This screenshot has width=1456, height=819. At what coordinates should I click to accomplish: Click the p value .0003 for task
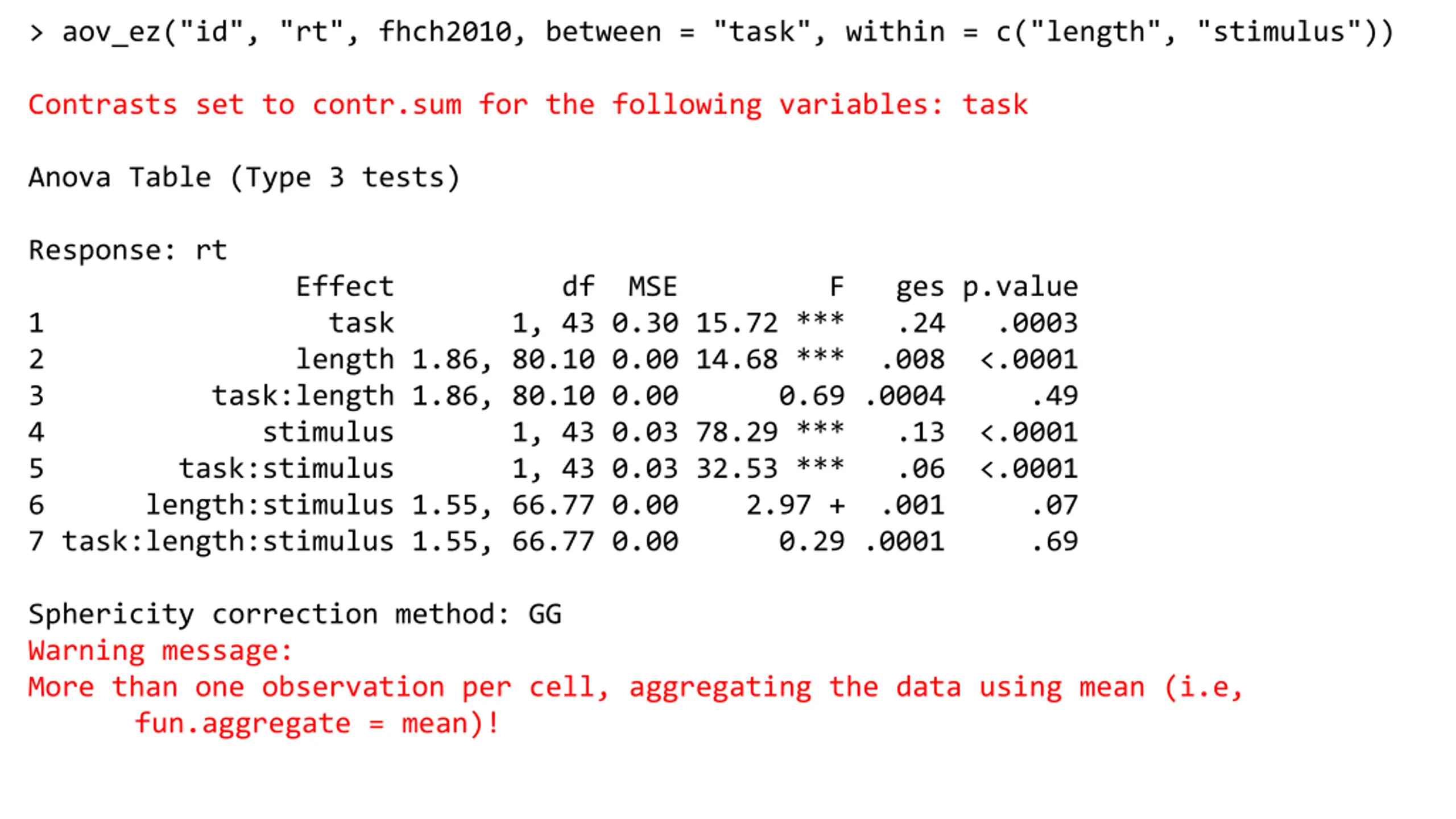[1037, 323]
